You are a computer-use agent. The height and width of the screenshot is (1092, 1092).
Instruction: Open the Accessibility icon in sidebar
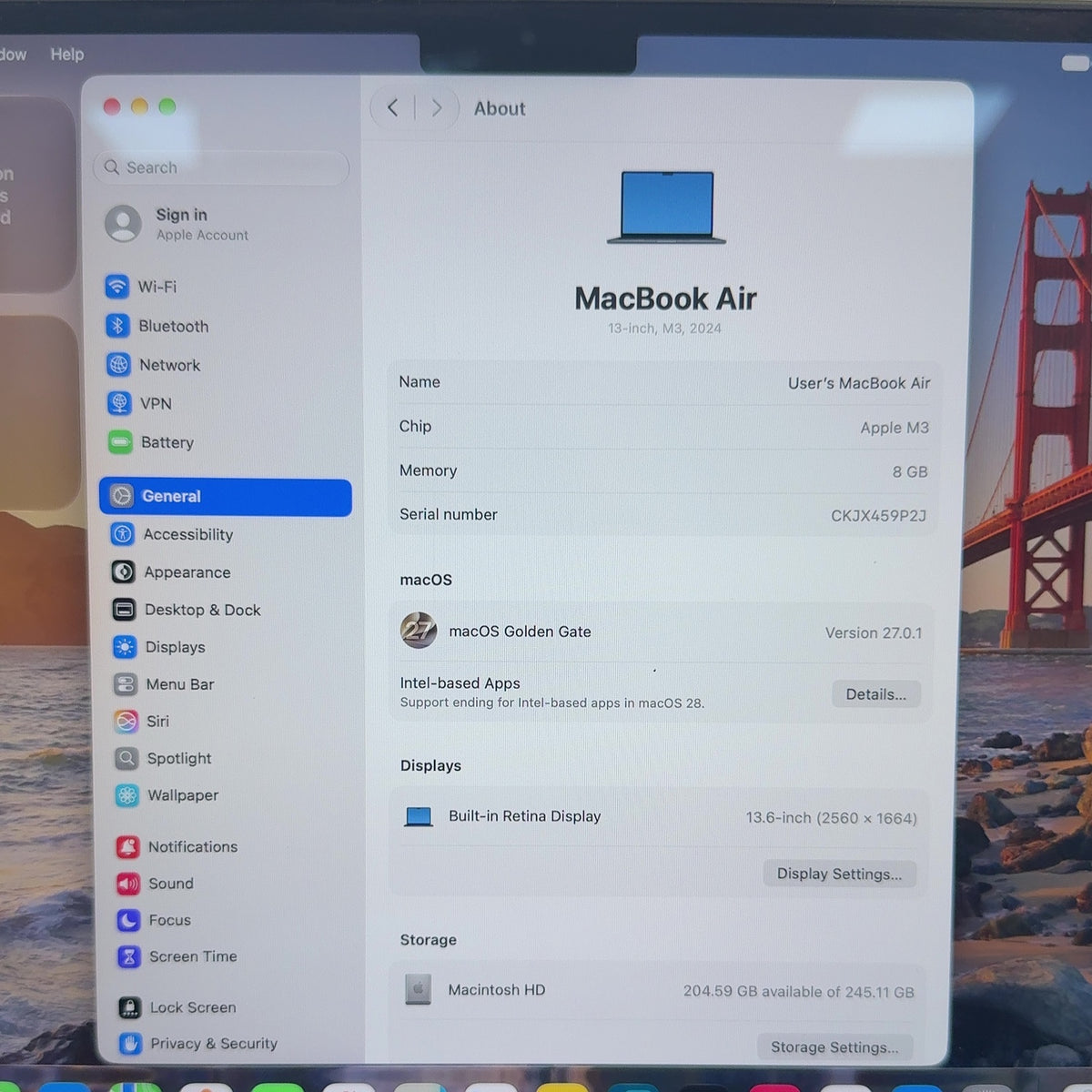click(123, 534)
